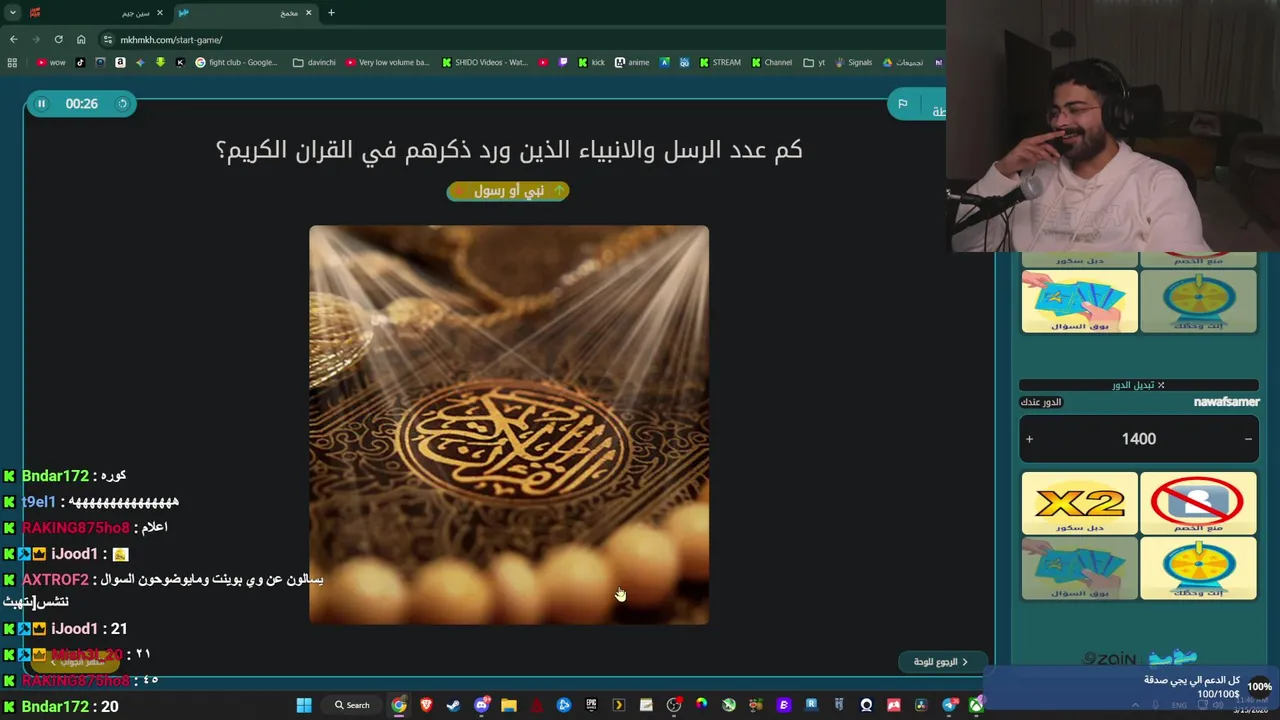
Task: Open the davinchi bookmarks folder
Action: point(314,62)
